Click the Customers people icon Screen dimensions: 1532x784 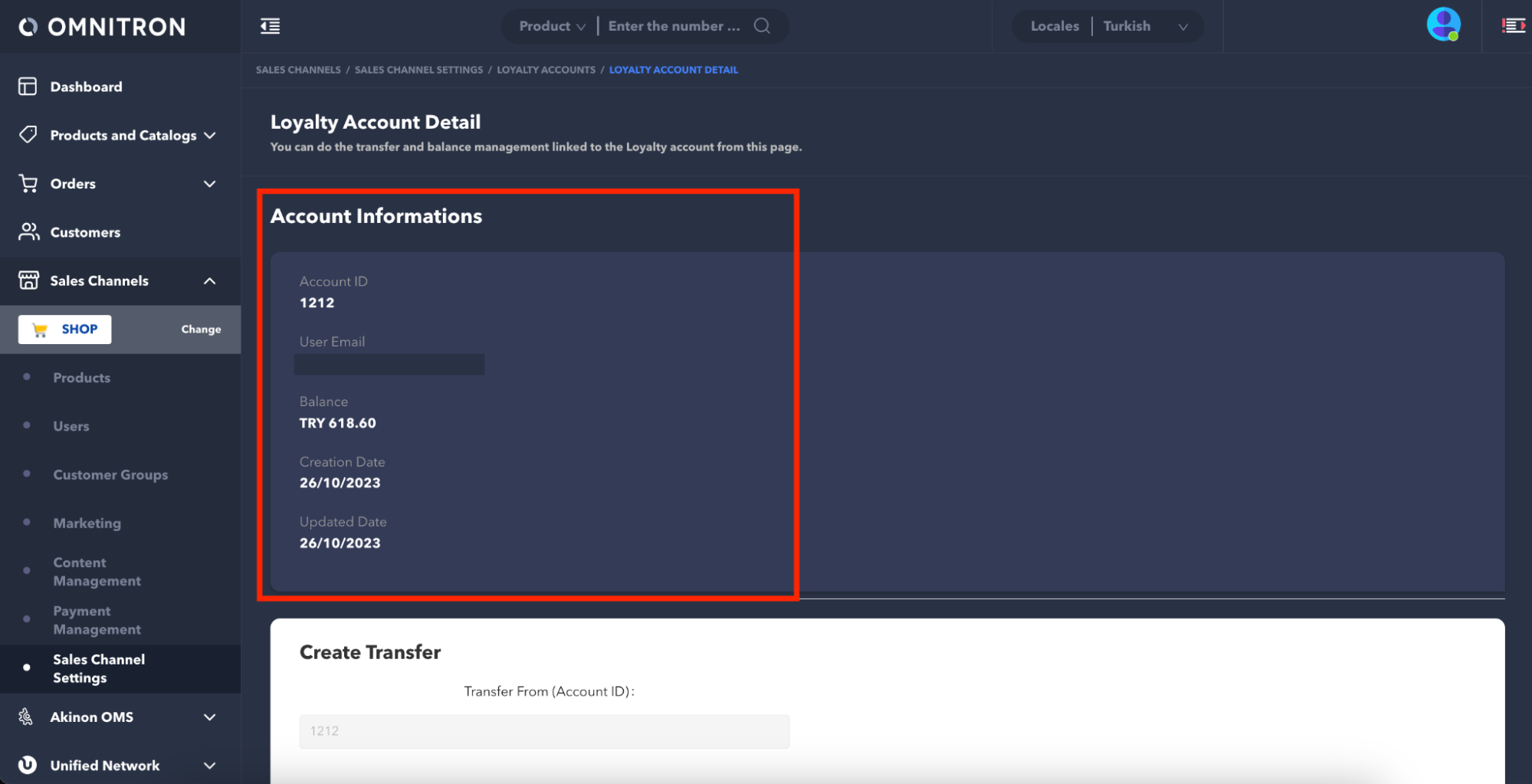[x=28, y=231]
